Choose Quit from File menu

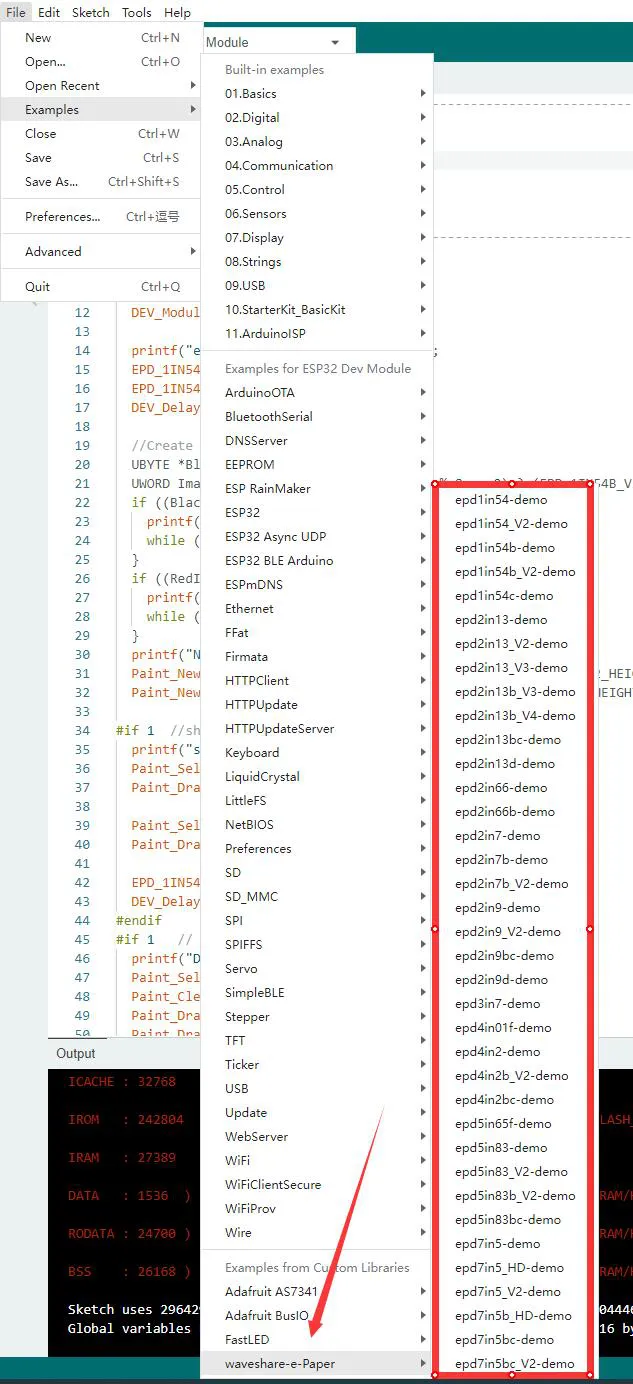tap(101, 287)
